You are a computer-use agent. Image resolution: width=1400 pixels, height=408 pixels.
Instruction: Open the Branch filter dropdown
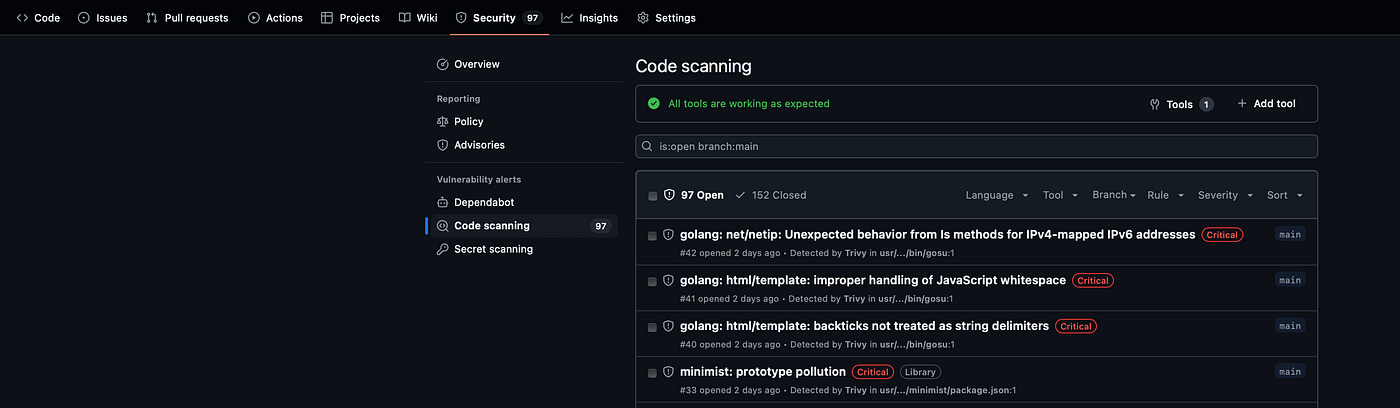pyautogui.click(x=1114, y=195)
